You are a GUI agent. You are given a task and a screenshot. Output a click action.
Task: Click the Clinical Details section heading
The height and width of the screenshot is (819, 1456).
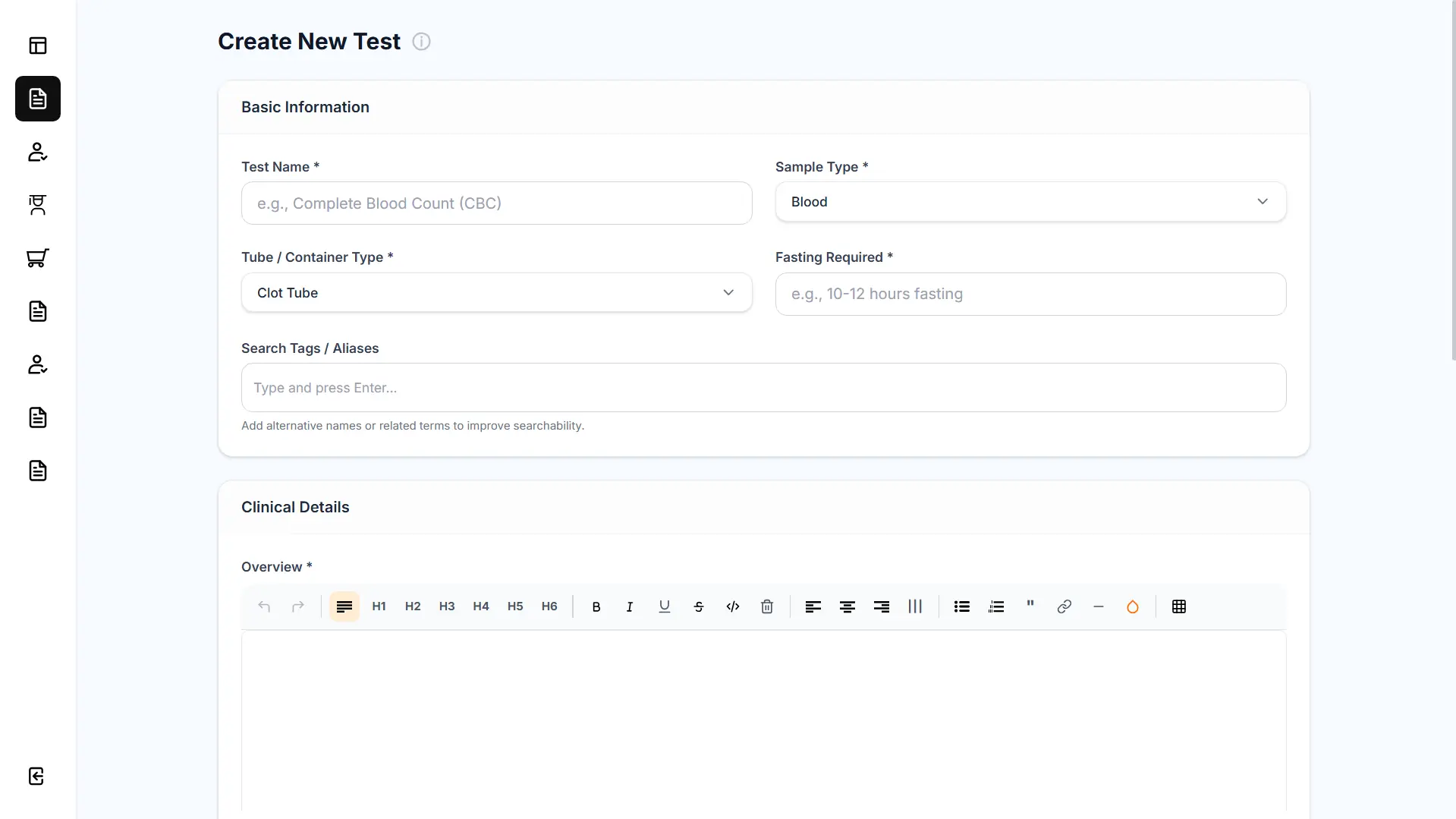tap(295, 507)
